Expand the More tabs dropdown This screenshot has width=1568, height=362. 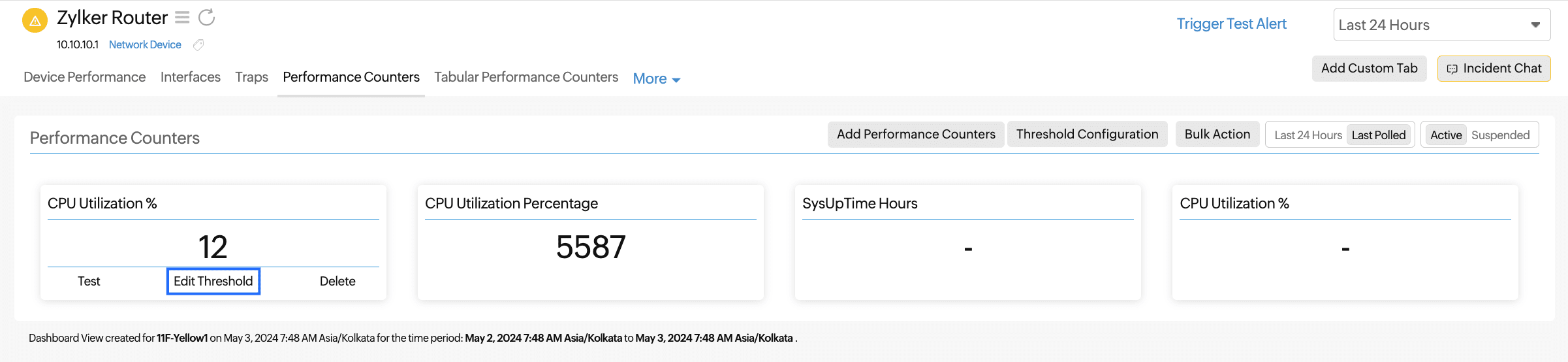[x=657, y=78]
